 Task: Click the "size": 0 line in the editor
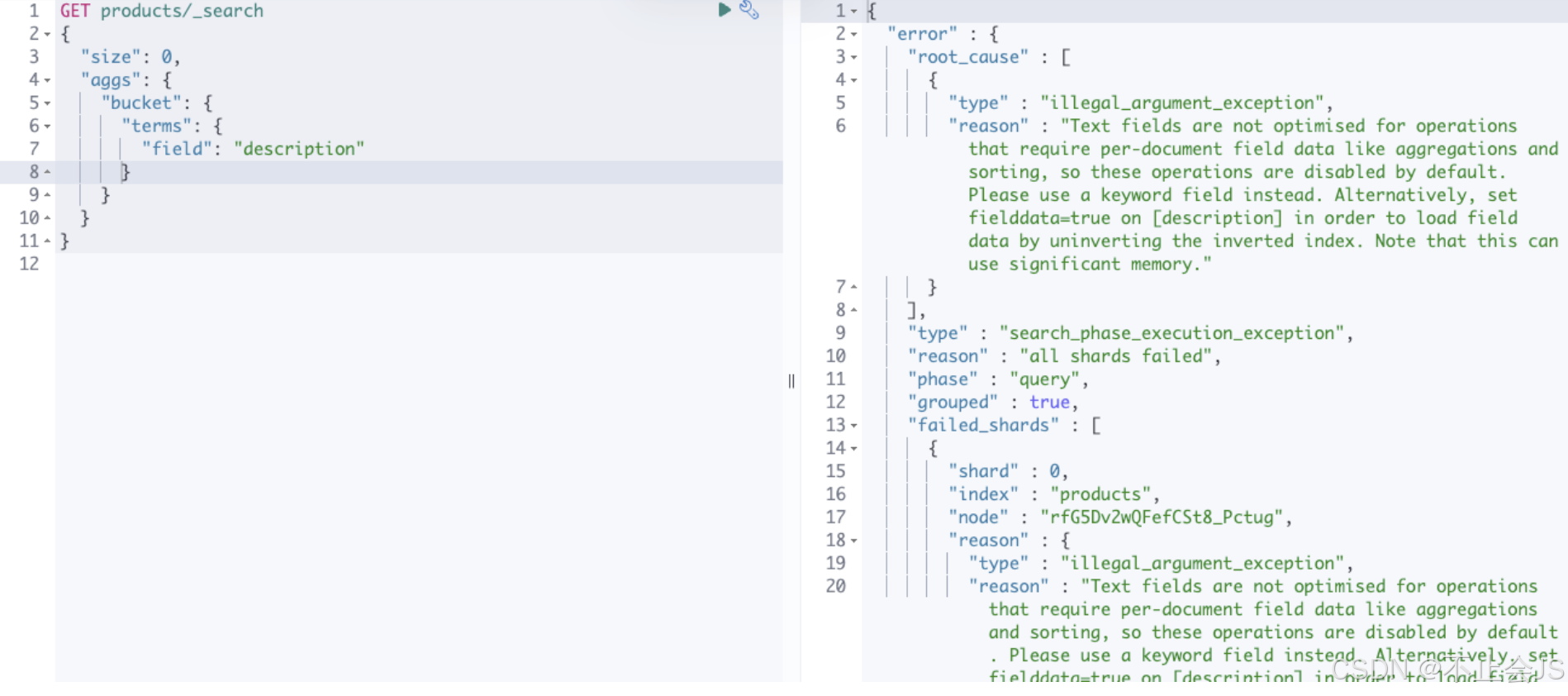[130, 57]
